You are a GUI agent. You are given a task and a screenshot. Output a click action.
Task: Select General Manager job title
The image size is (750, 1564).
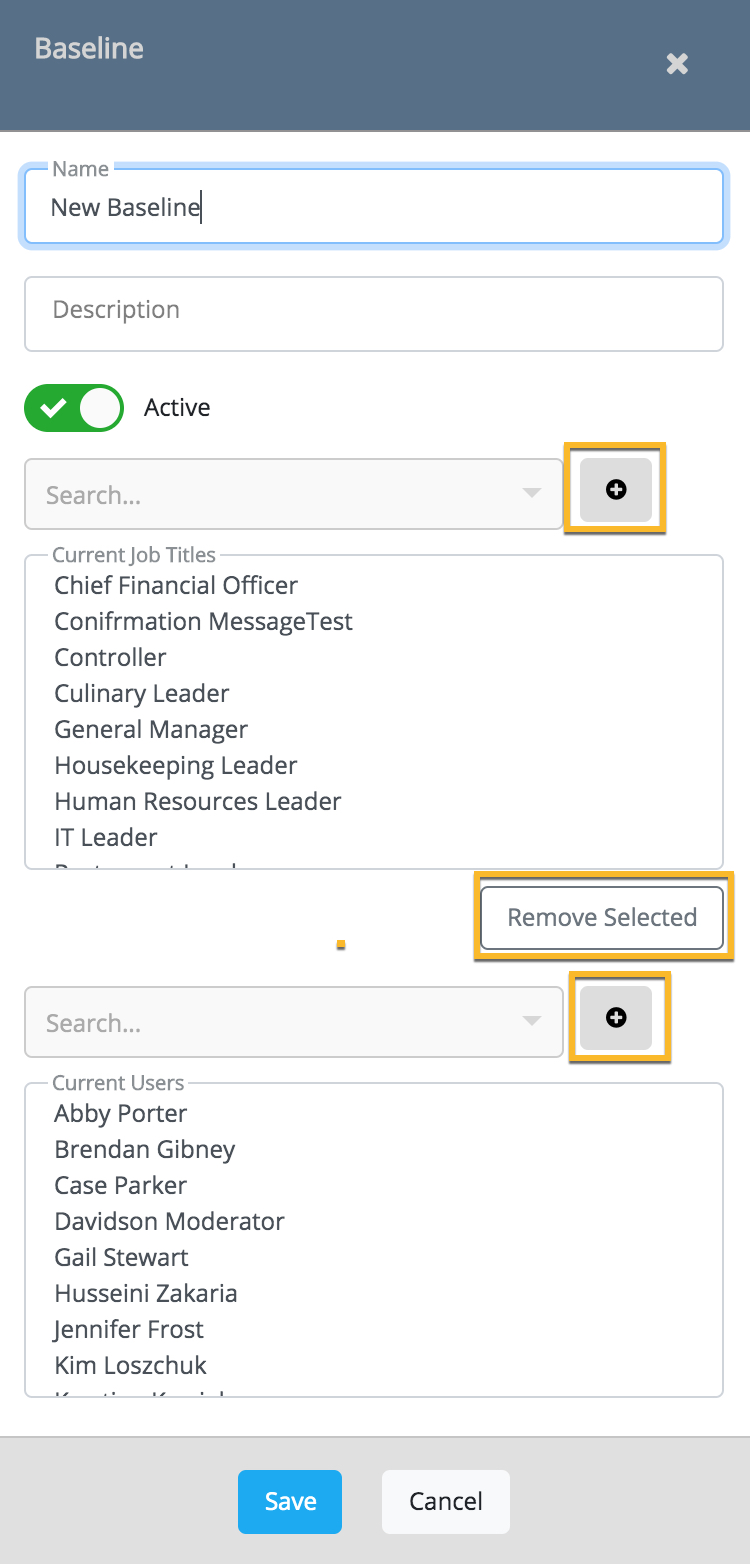pyautogui.click(x=150, y=729)
